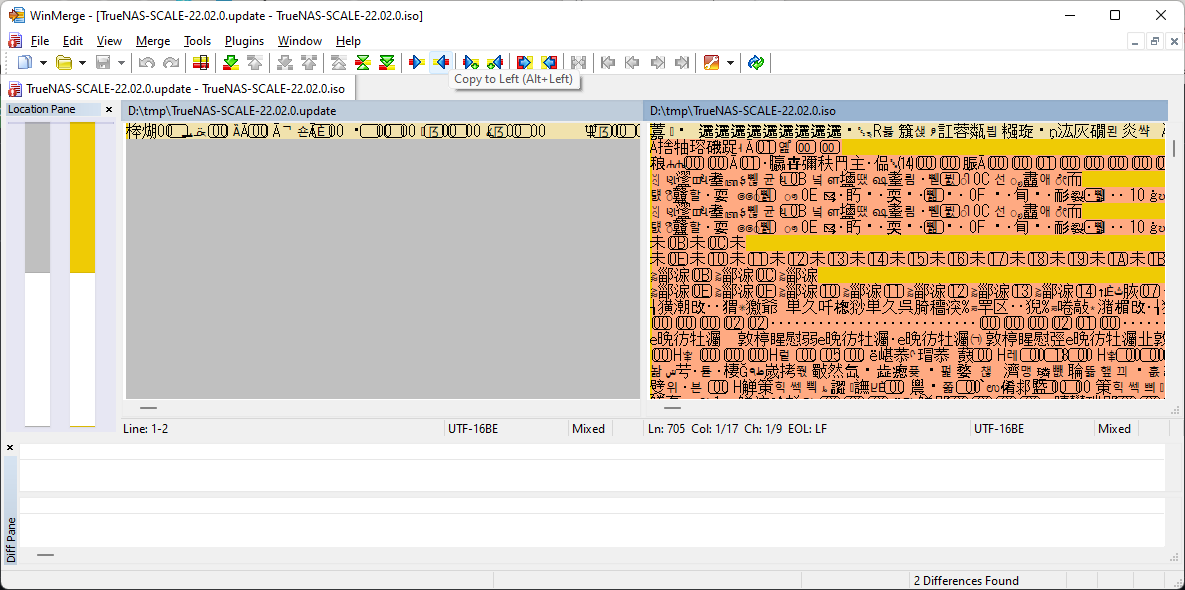The height and width of the screenshot is (590, 1185).
Task: Open the Window menu
Action: pos(300,41)
